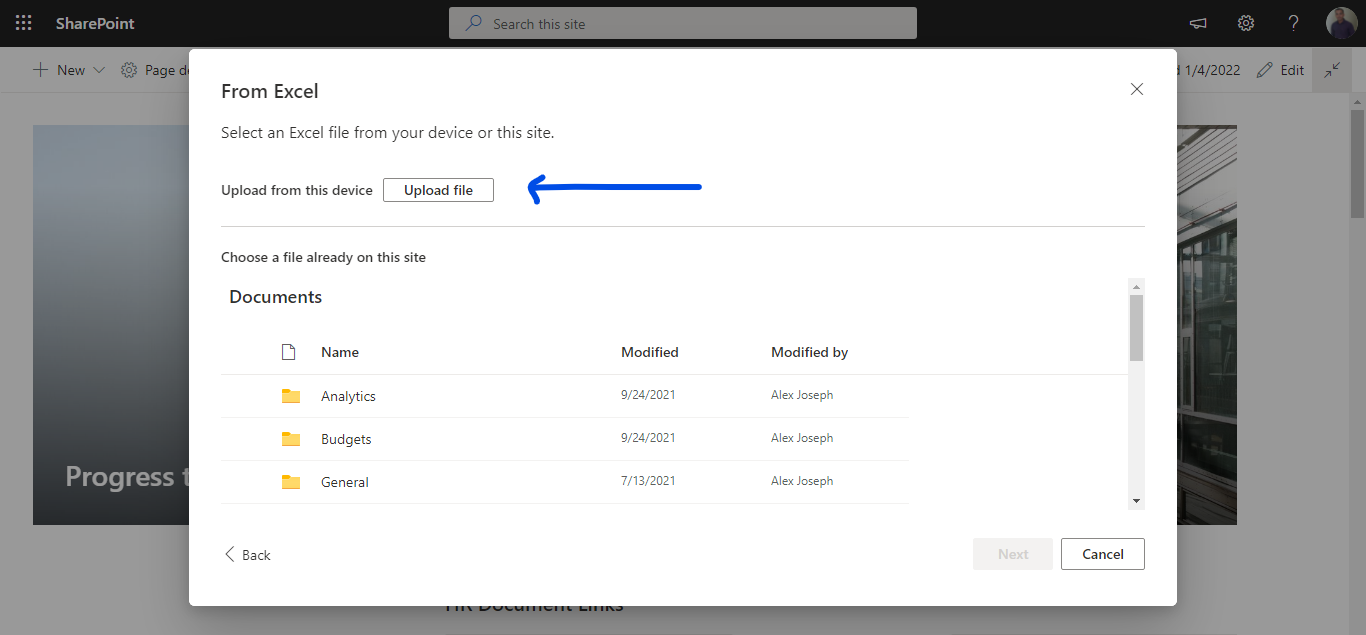Sort by the Name column header
The image size is (1366, 635).
click(x=340, y=352)
